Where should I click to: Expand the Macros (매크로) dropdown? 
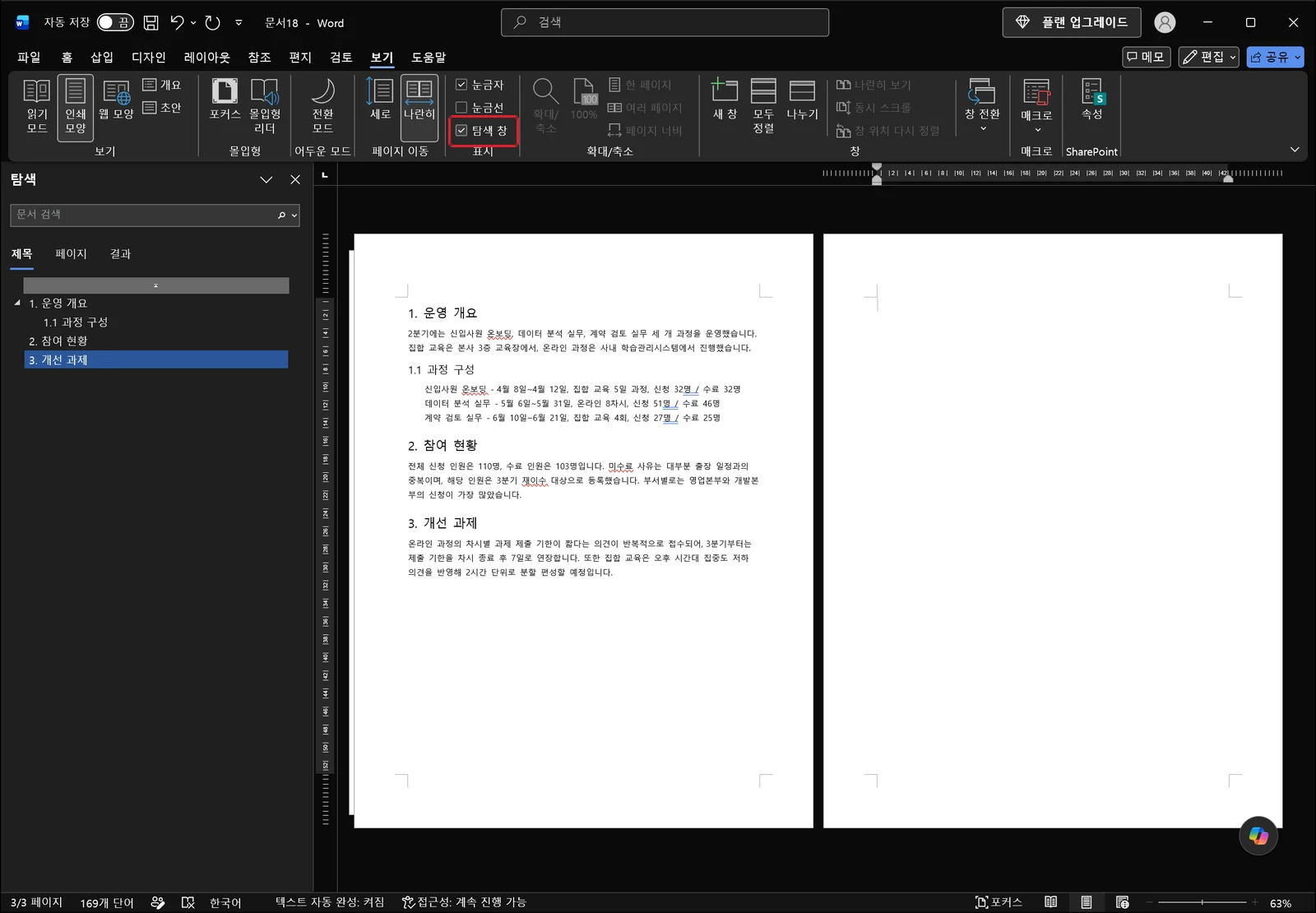[x=1036, y=106]
